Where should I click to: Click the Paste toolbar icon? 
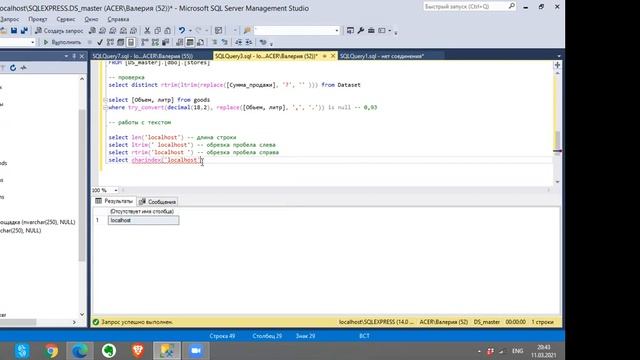(x=167, y=31)
